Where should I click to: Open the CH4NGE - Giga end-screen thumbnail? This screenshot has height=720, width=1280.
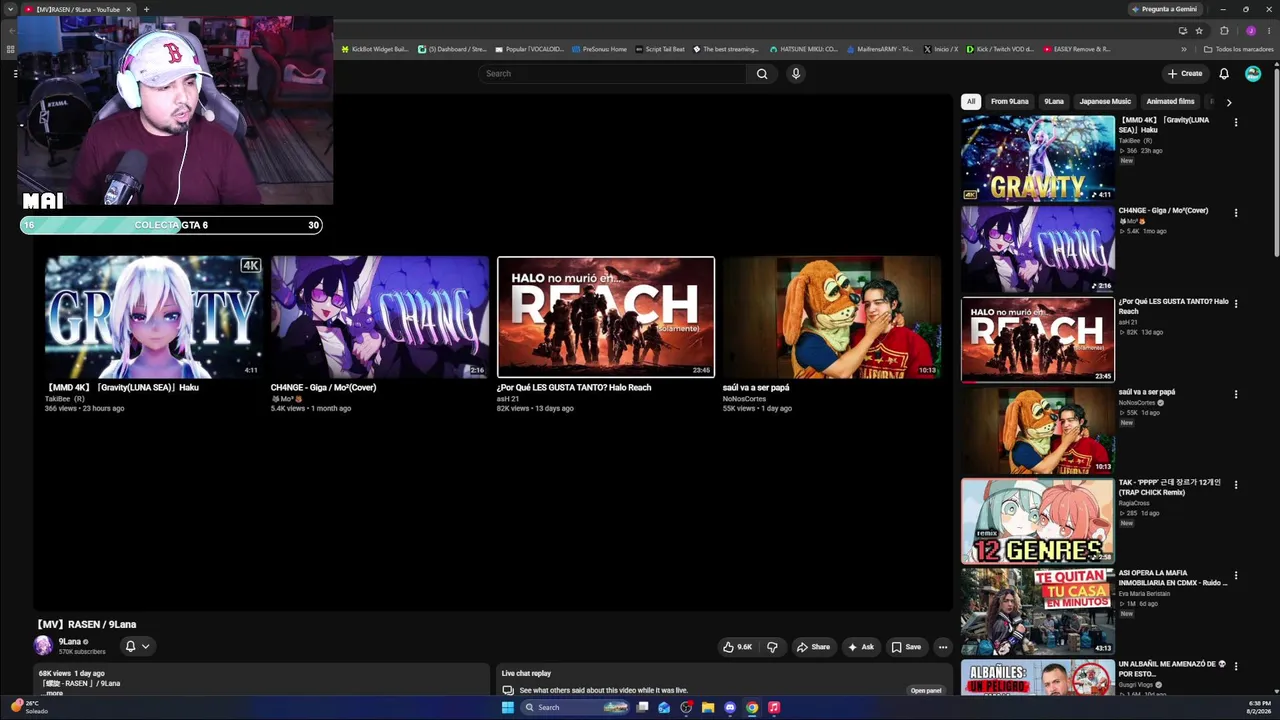tap(380, 317)
